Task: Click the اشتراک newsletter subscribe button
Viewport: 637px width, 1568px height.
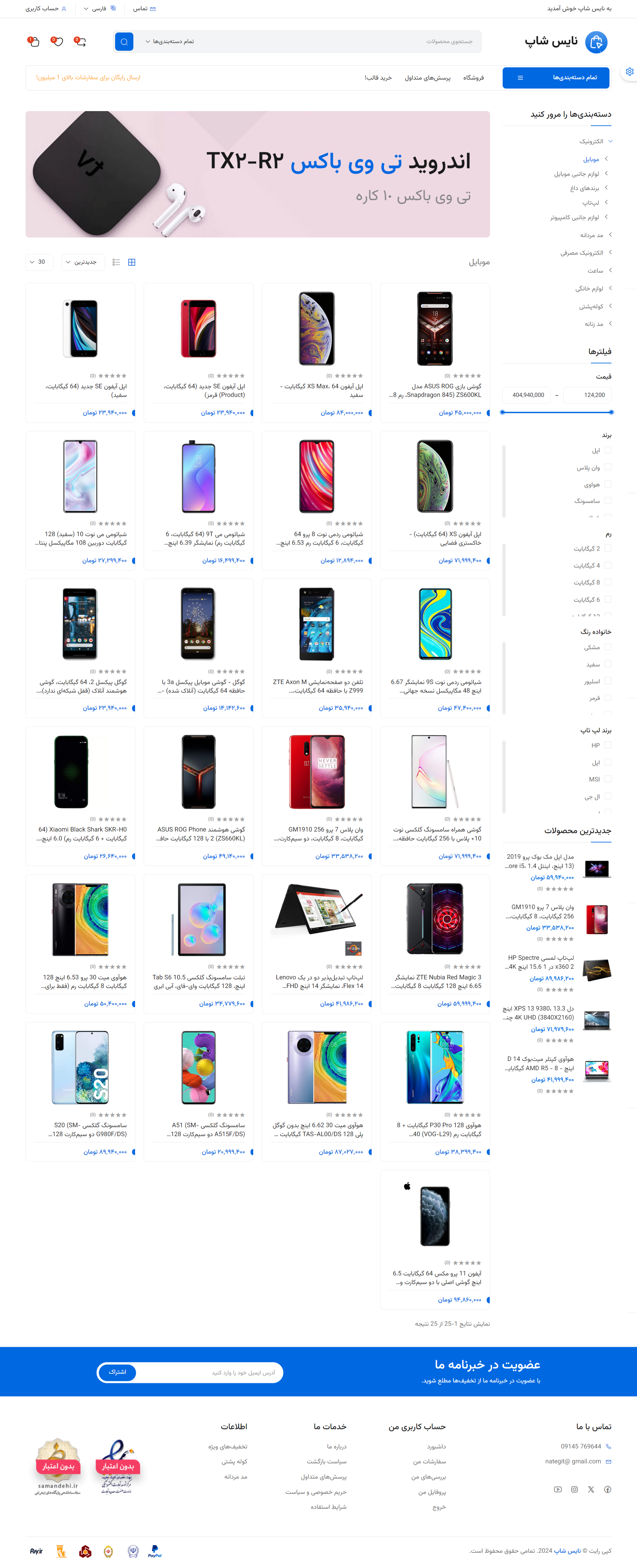Action: point(117,1372)
